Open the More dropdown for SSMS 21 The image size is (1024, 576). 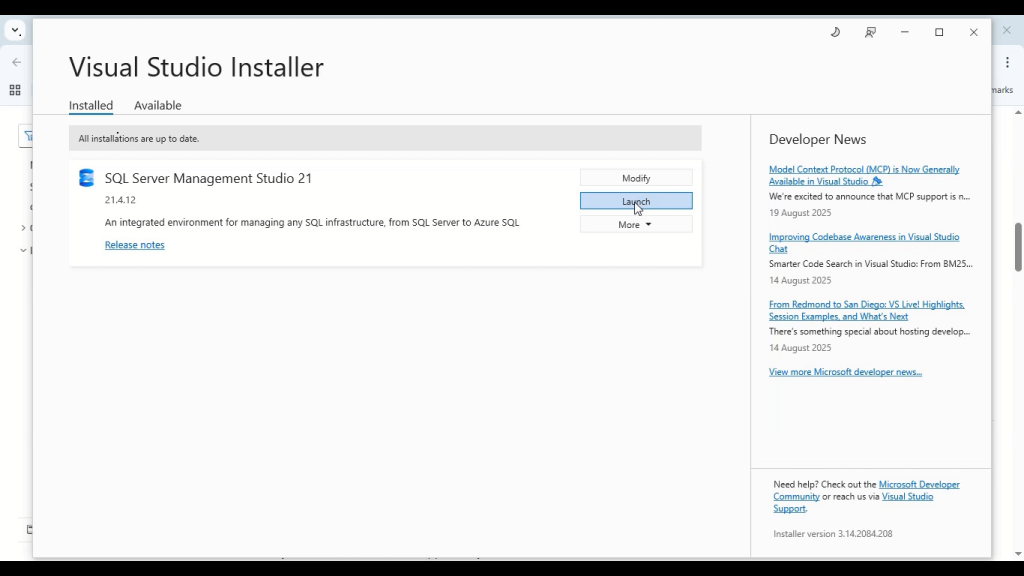636,224
